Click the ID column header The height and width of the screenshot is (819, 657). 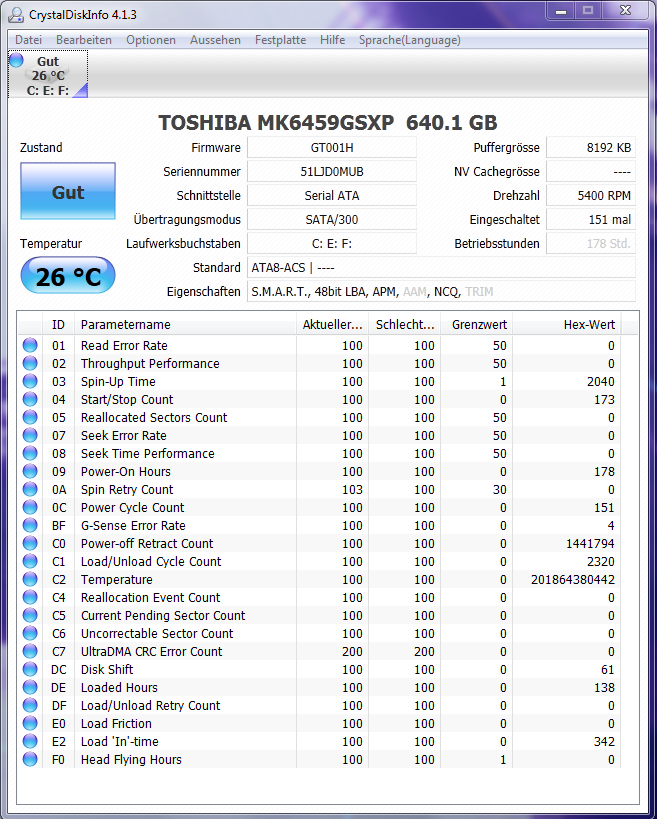[x=58, y=324]
